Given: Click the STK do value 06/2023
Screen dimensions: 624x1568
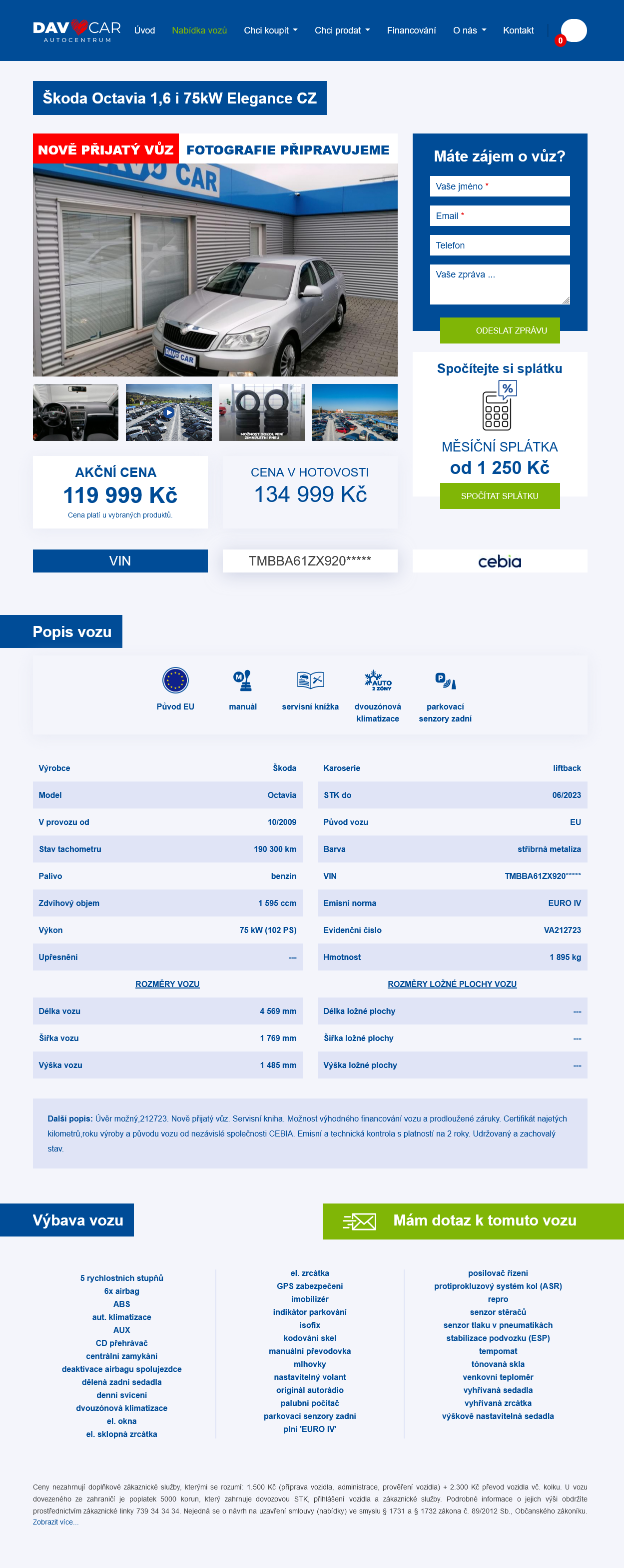Looking at the screenshot, I should [566, 795].
